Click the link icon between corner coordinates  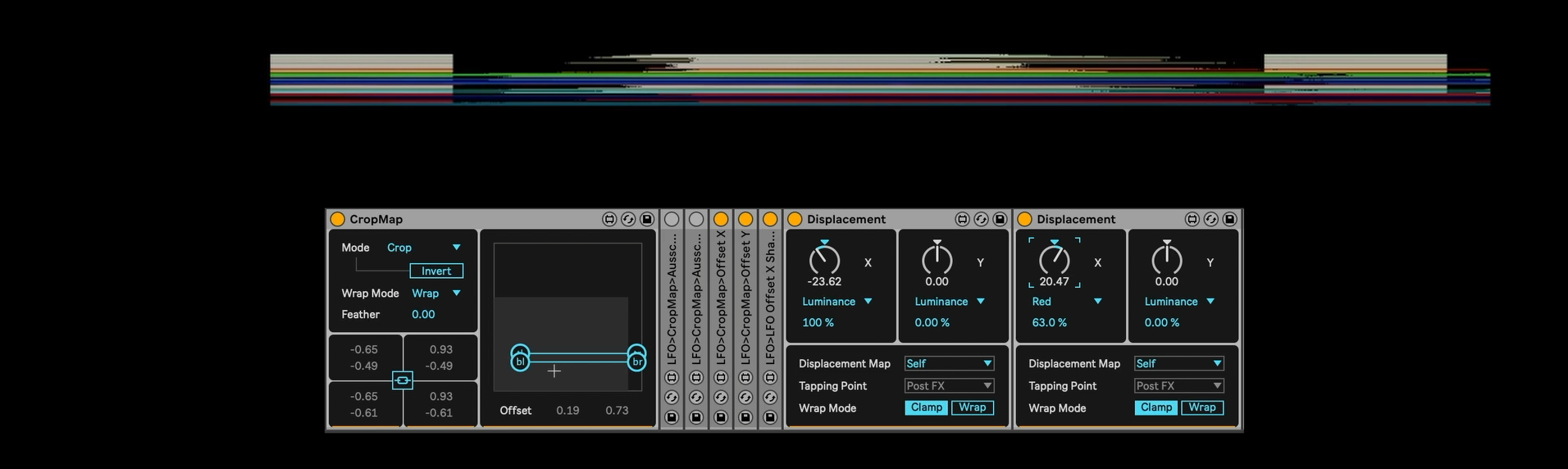(402, 380)
